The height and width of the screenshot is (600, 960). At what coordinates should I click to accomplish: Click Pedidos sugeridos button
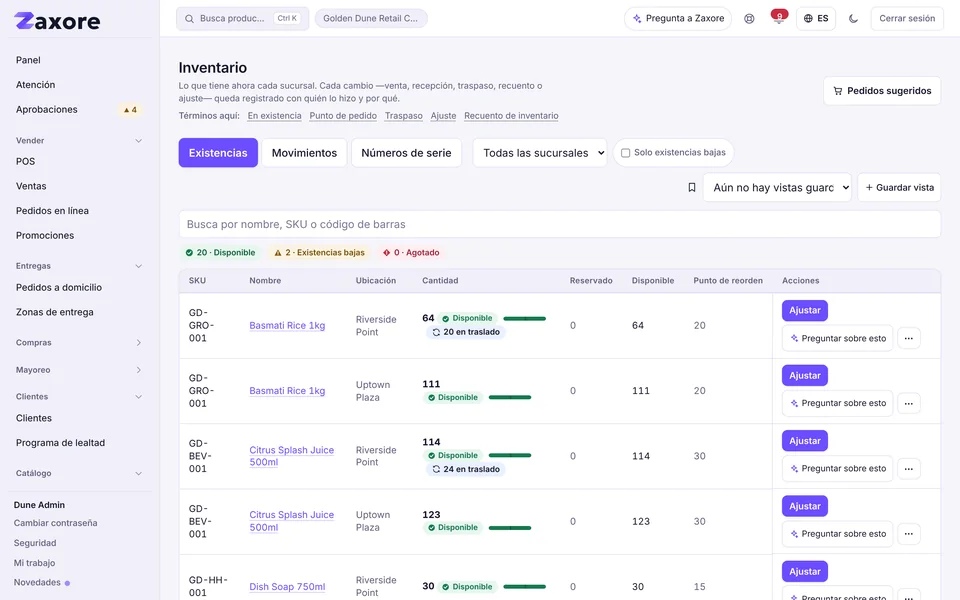point(882,91)
